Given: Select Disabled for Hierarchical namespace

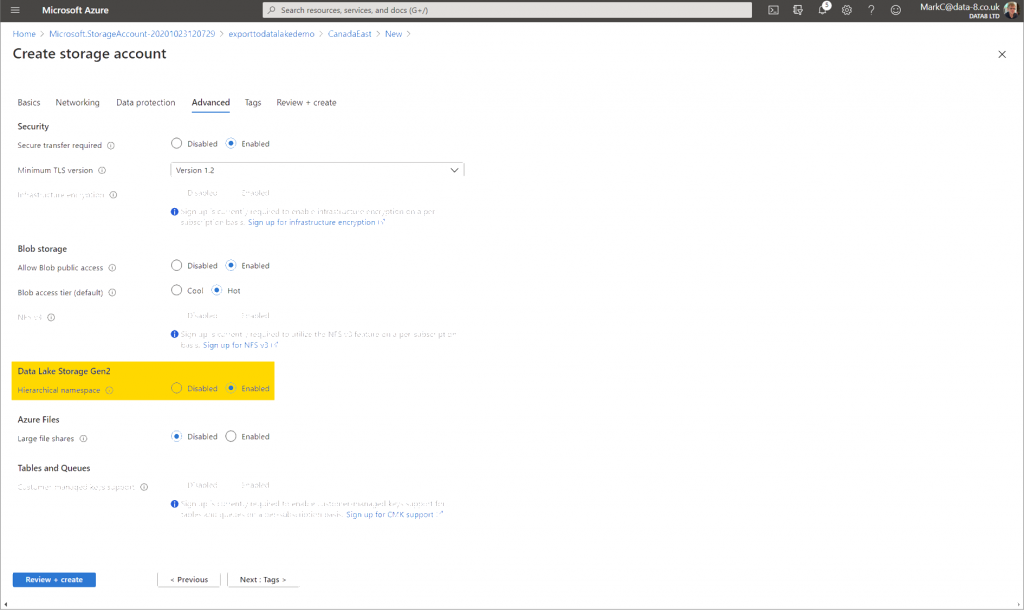Looking at the screenshot, I should pos(176,388).
